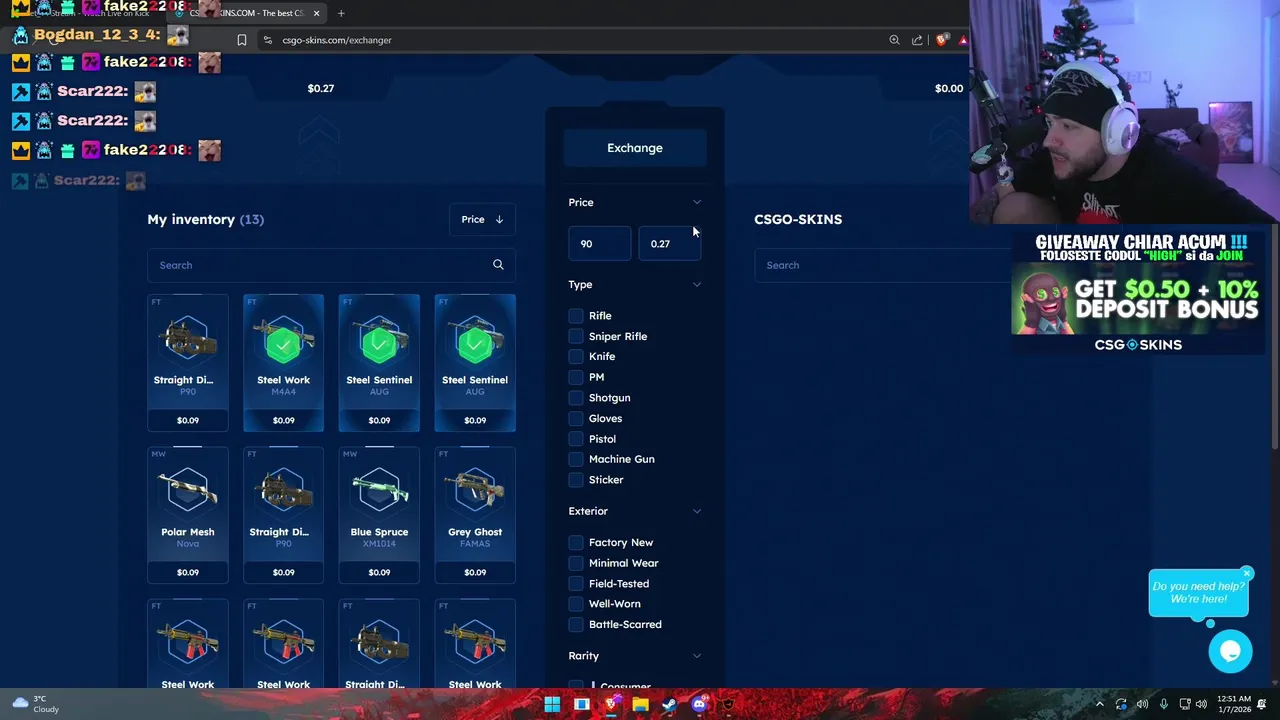Screen dimensions: 1280x720
Task: Open the Windows Start menu
Action: (x=552, y=704)
